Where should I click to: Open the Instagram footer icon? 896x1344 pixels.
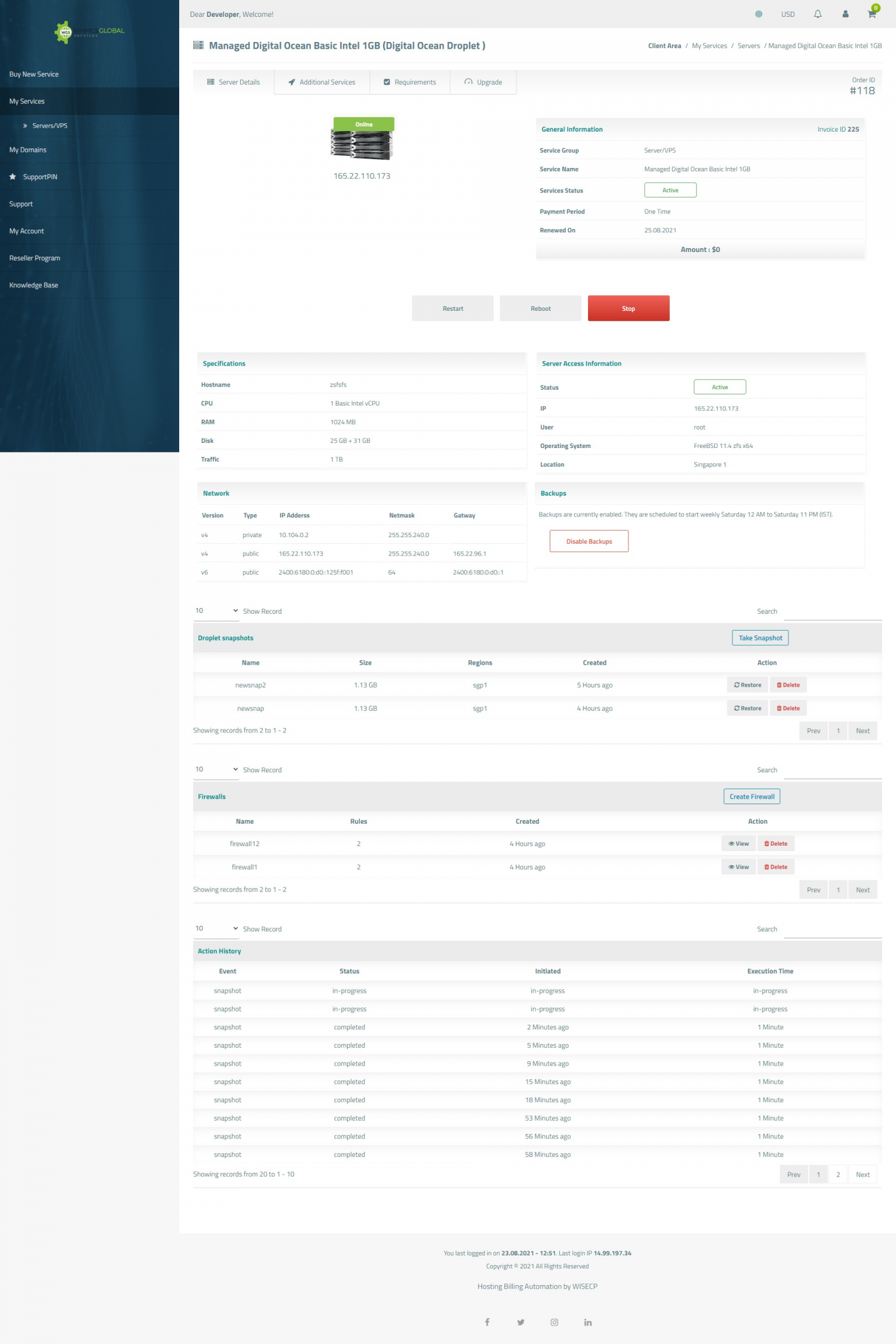(x=554, y=1322)
